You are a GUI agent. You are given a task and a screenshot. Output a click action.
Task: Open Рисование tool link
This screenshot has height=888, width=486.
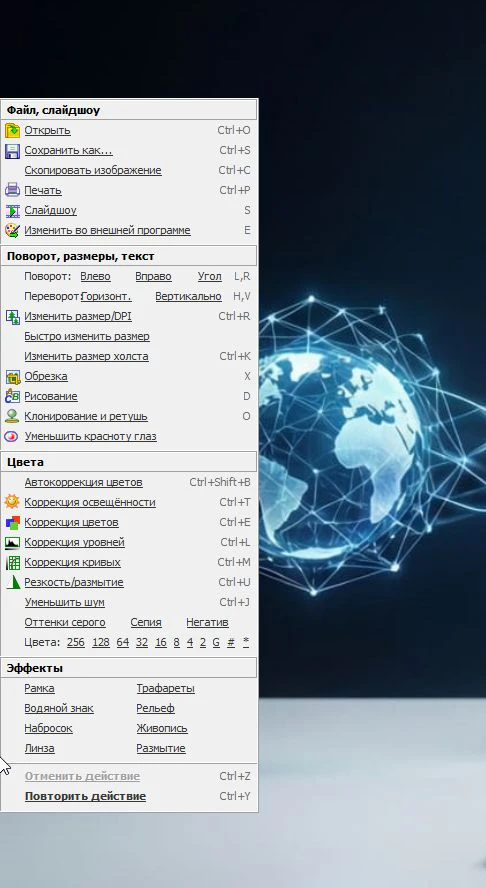coord(51,396)
